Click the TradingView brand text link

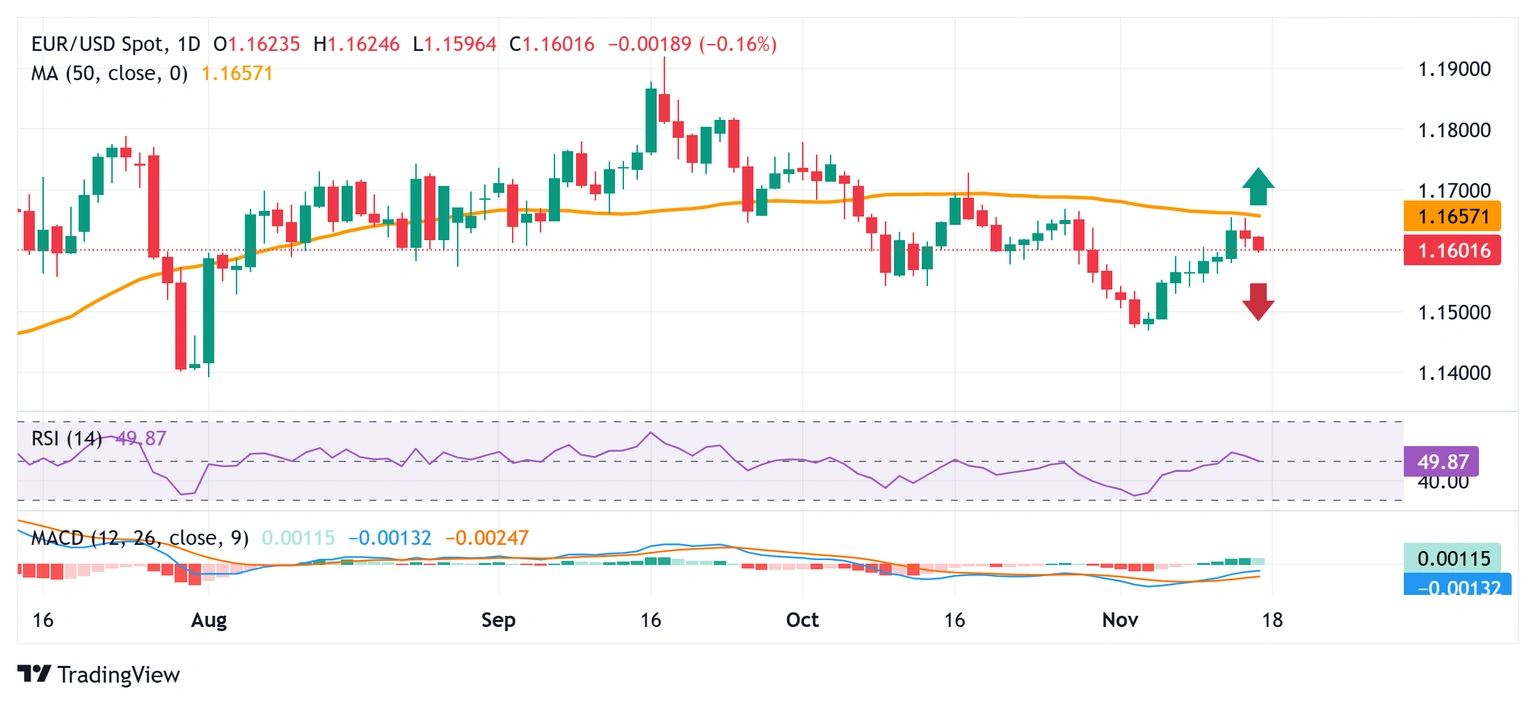point(119,675)
